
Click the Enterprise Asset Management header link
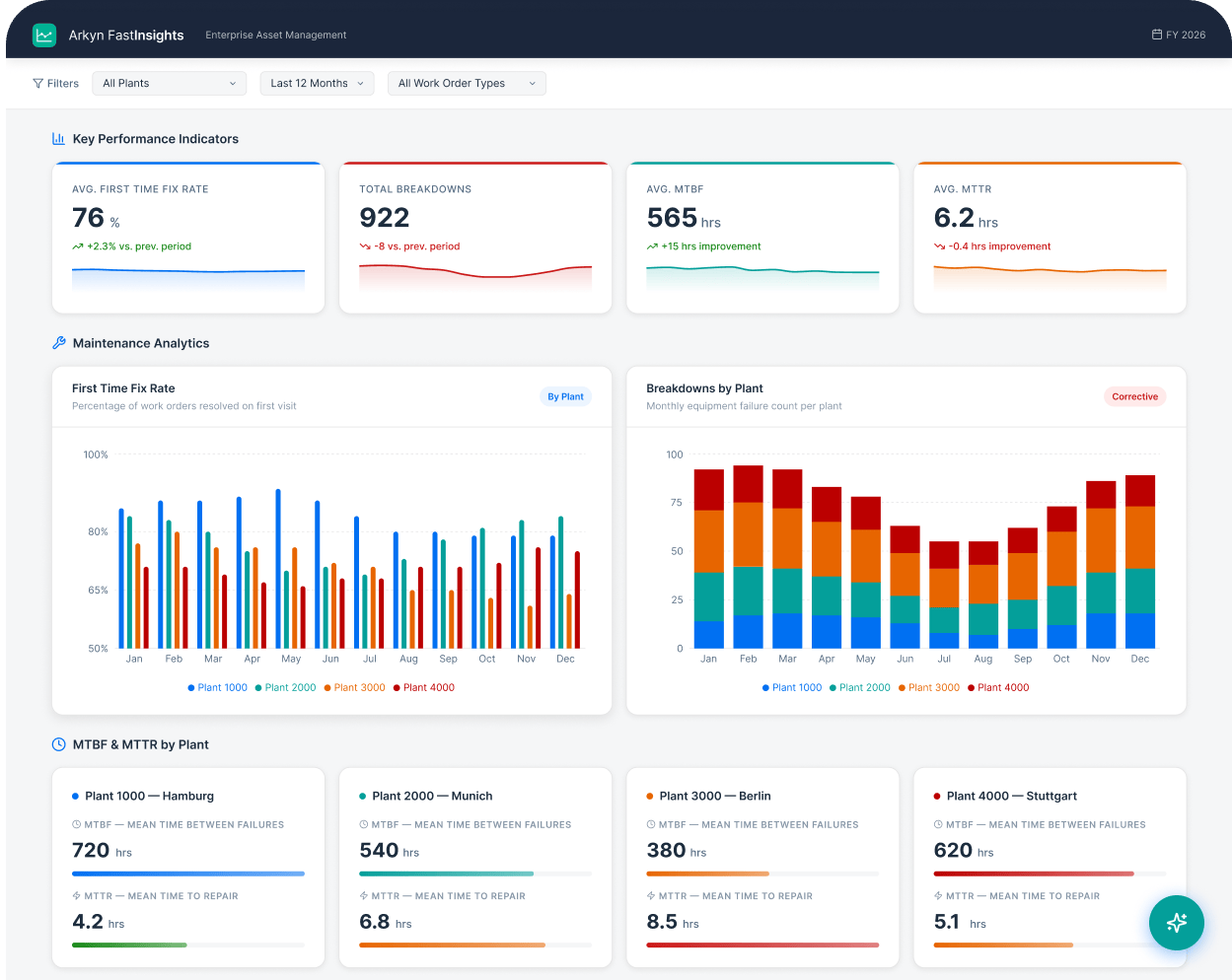coord(275,35)
